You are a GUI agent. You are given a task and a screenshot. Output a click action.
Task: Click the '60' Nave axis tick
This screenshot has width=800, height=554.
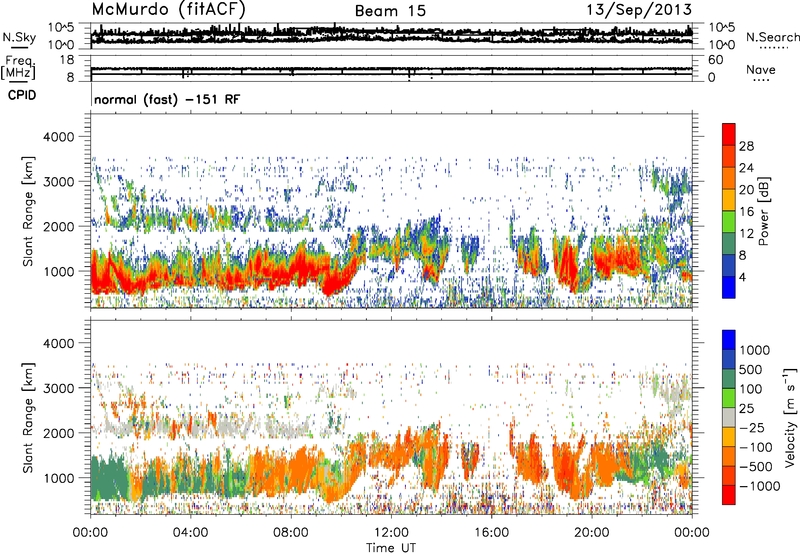coord(715,60)
